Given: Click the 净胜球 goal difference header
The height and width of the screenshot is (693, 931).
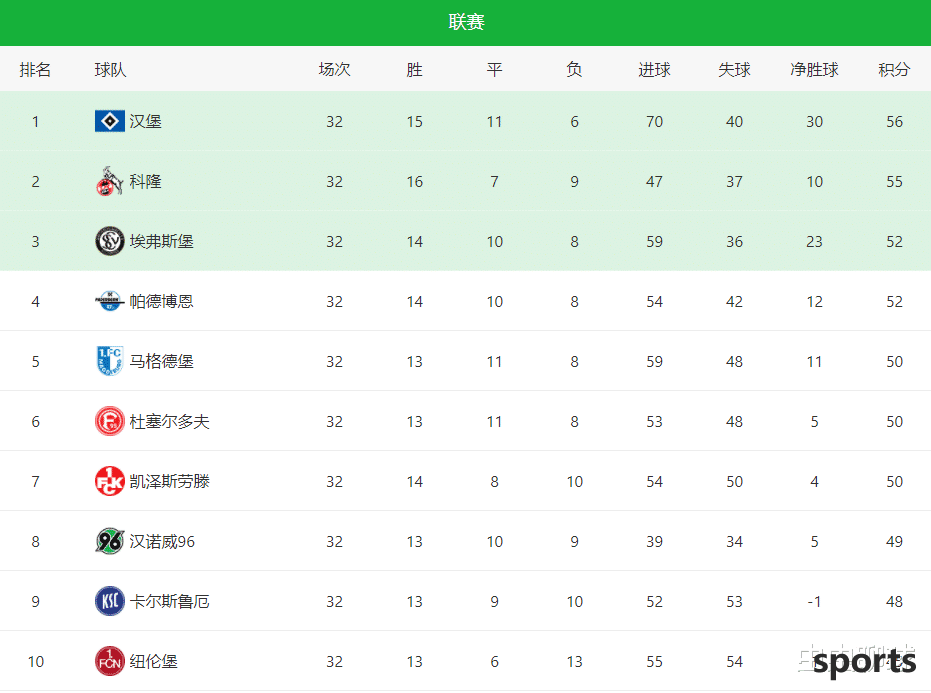Looking at the screenshot, I should click(814, 69).
